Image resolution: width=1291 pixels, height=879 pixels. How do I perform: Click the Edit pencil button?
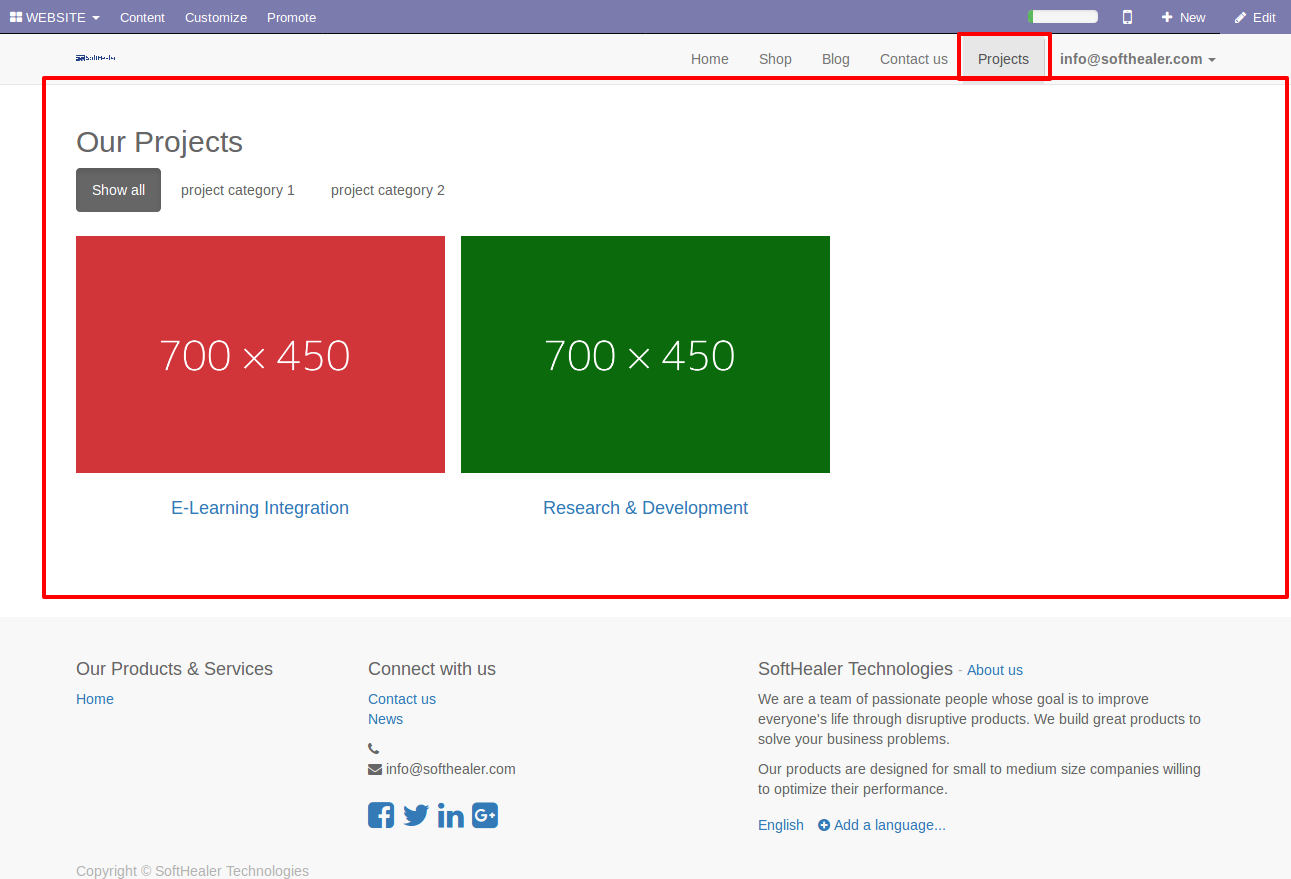tap(1255, 17)
